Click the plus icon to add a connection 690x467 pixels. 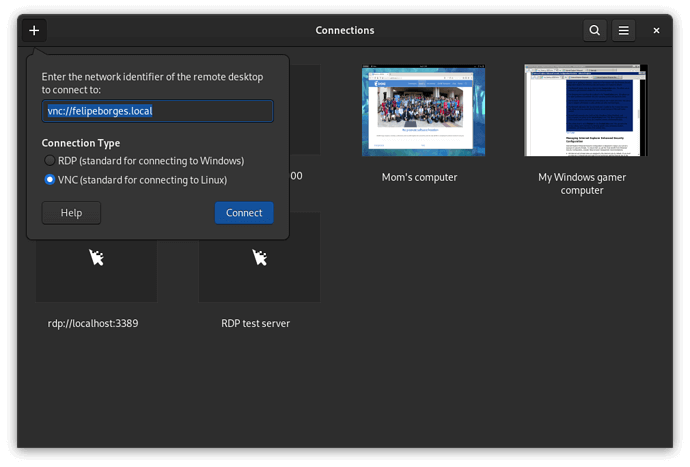pyautogui.click(x=34, y=31)
